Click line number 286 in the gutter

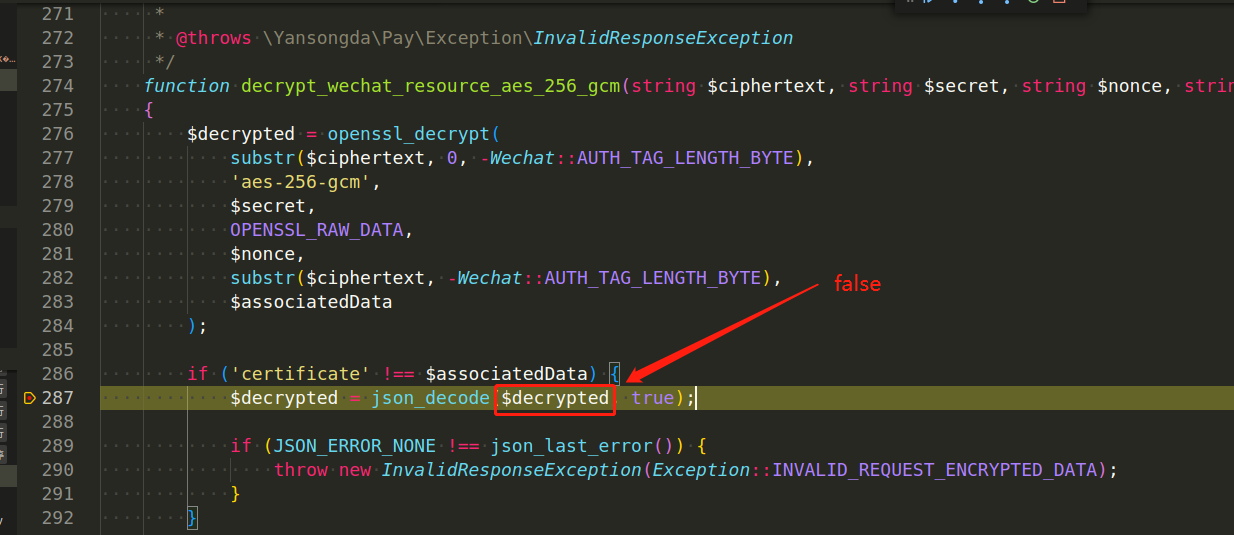coord(58,374)
